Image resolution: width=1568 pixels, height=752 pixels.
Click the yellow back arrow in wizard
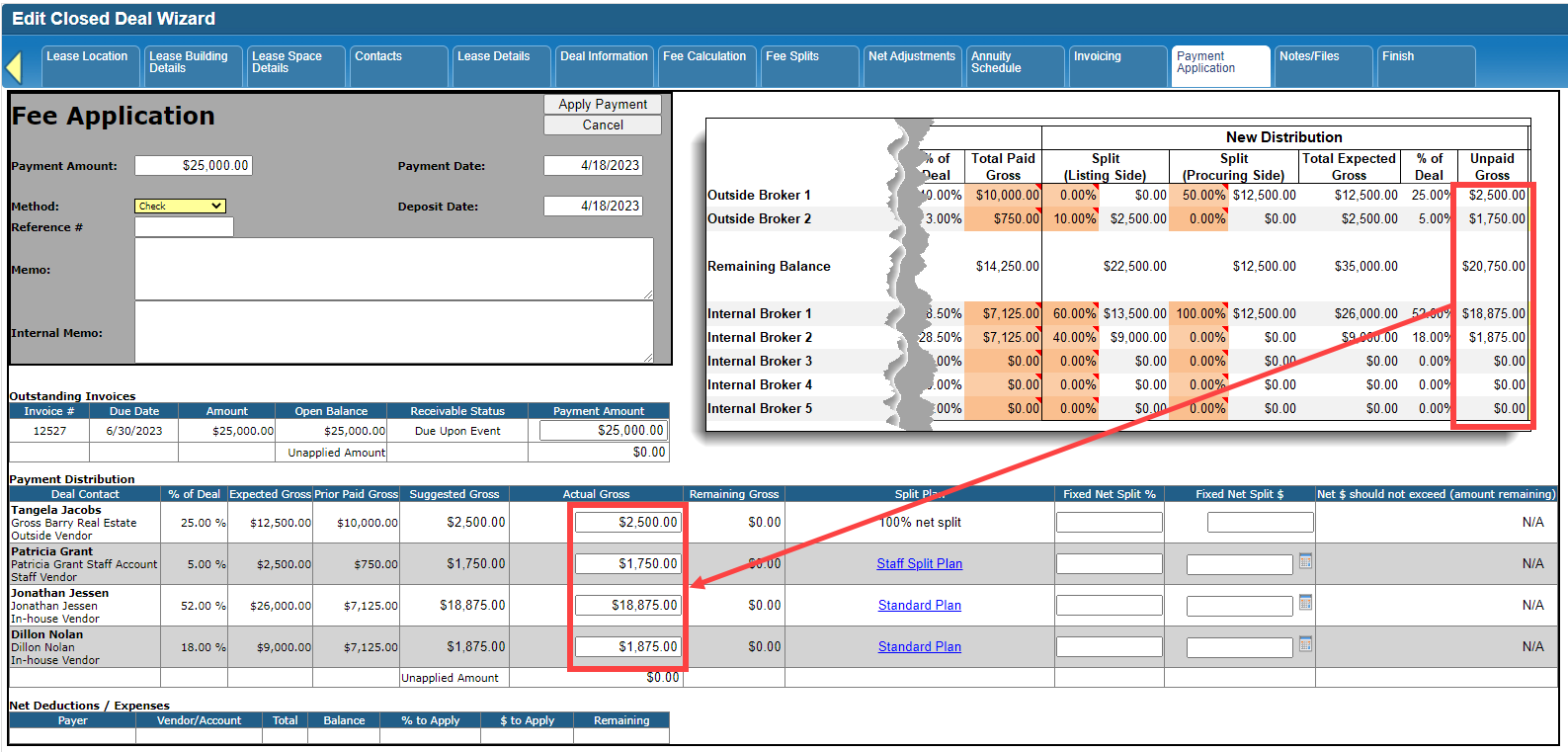click(14, 67)
